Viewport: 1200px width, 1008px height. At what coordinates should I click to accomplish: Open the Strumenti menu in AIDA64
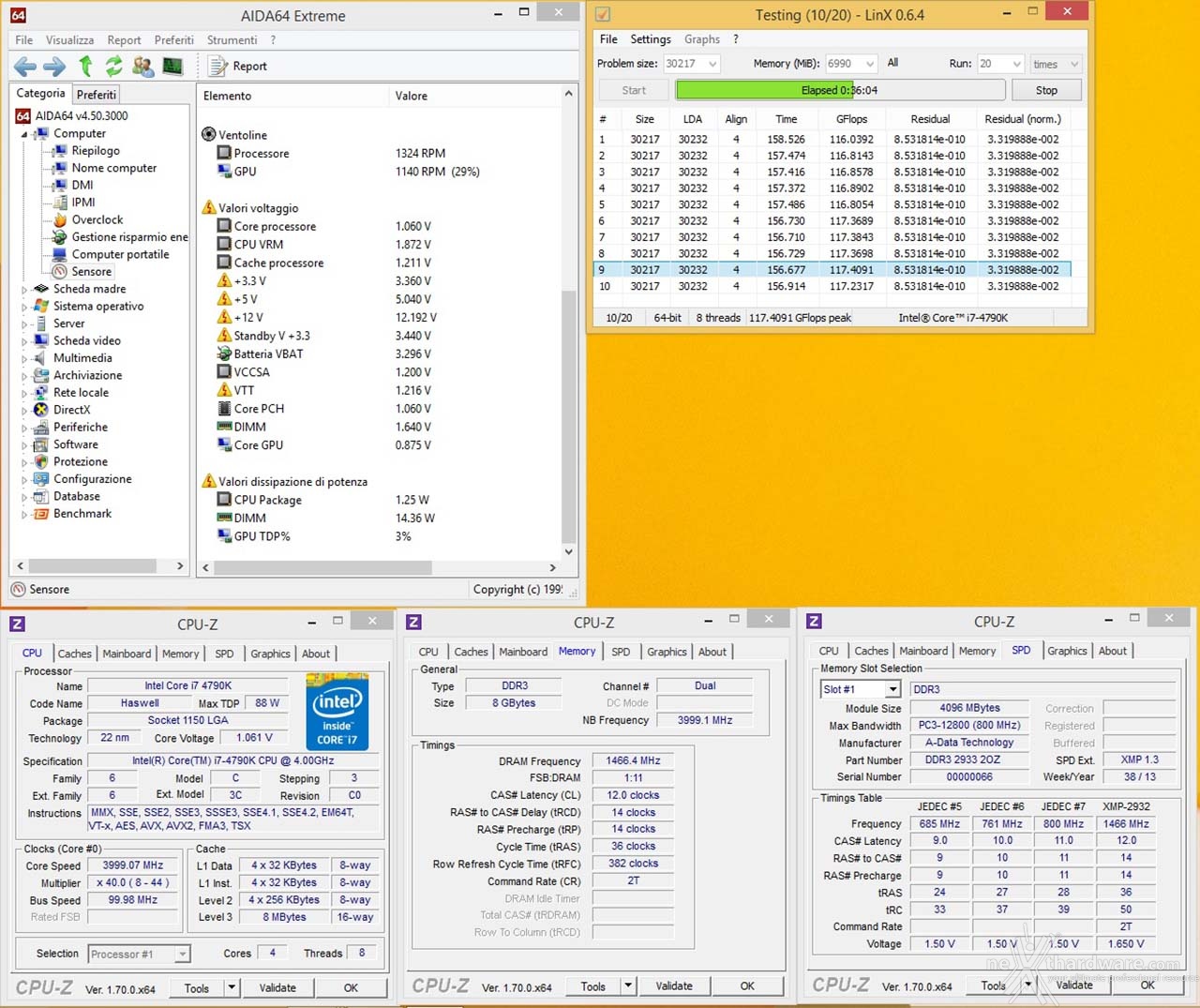point(232,40)
